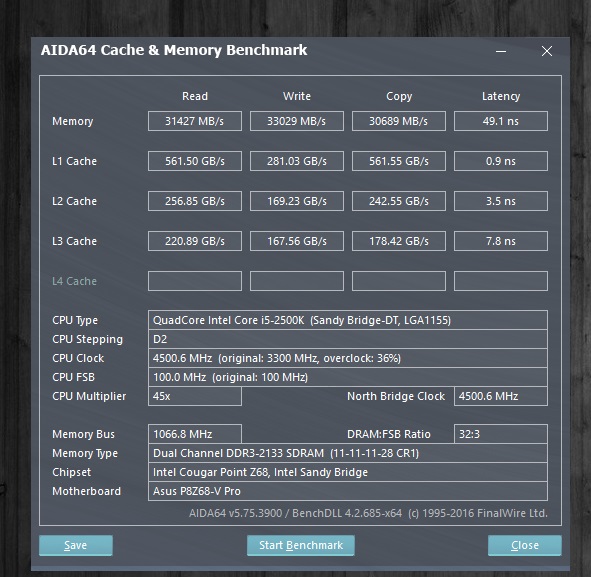Click the empty L4 Cache copy field
Screen dimensions: 591x577
pyautogui.click(x=399, y=281)
